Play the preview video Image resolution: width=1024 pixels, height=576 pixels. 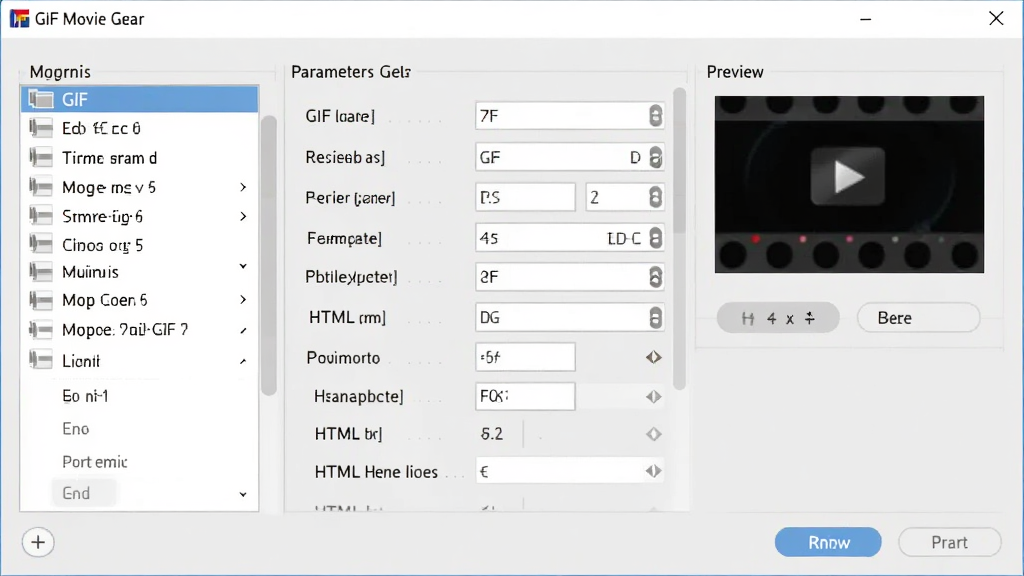tap(848, 176)
